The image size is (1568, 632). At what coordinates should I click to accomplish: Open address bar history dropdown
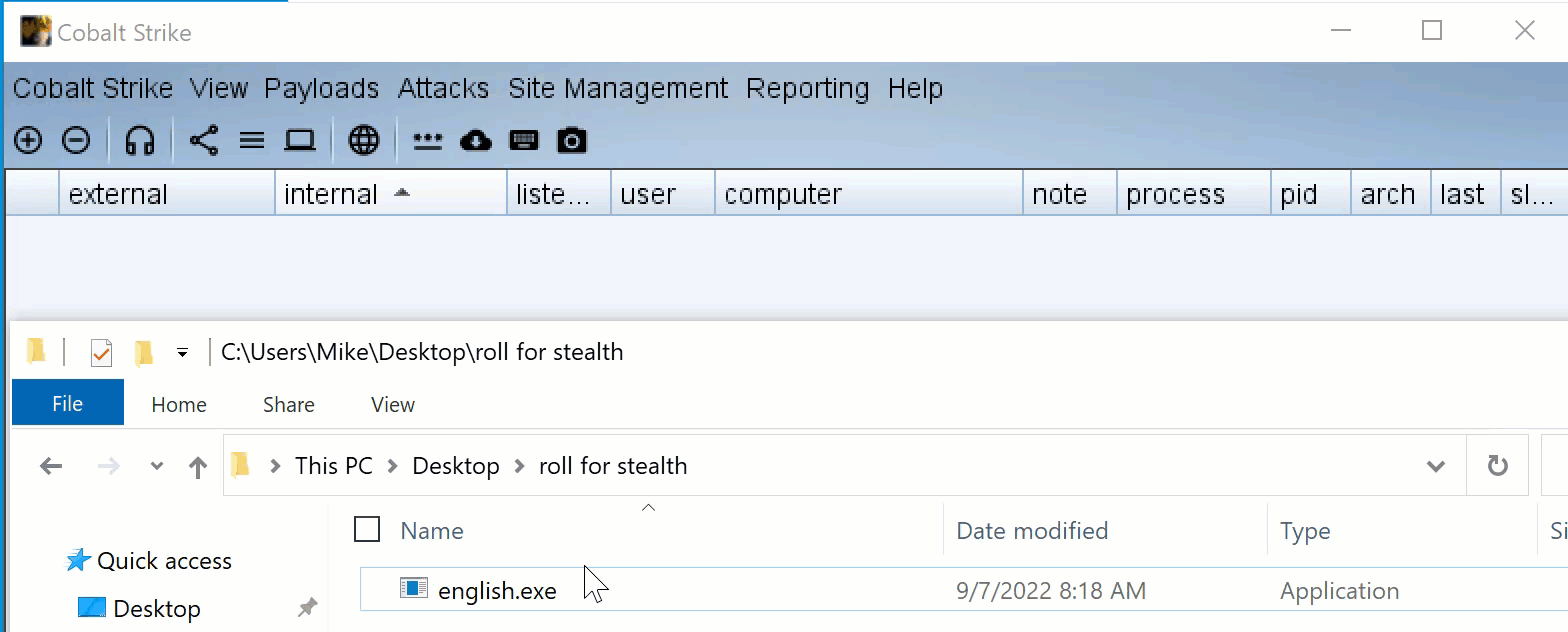pyautogui.click(x=1436, y=466)
